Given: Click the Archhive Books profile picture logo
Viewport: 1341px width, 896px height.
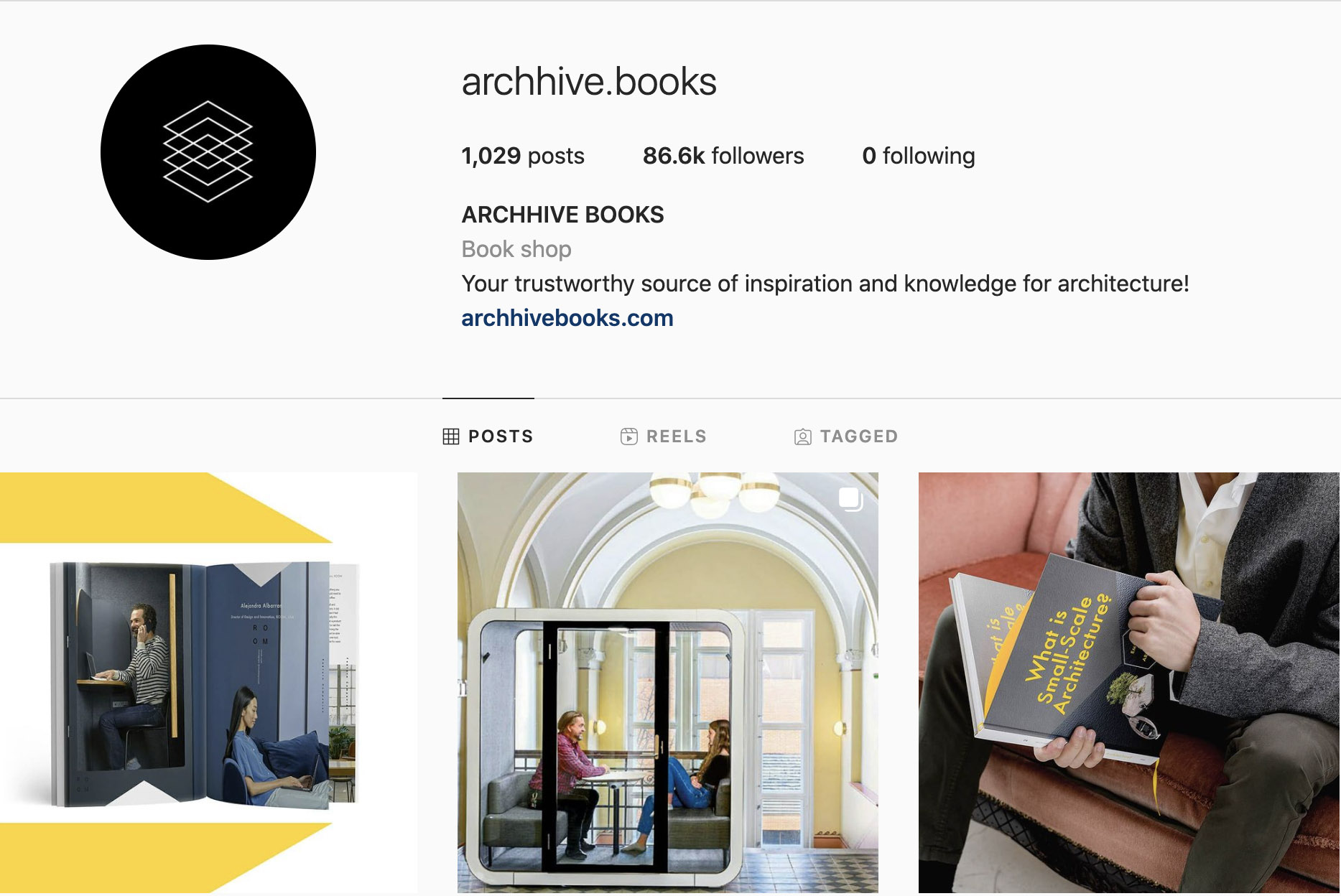Looking at the screenshot, I should coord(208,152).
